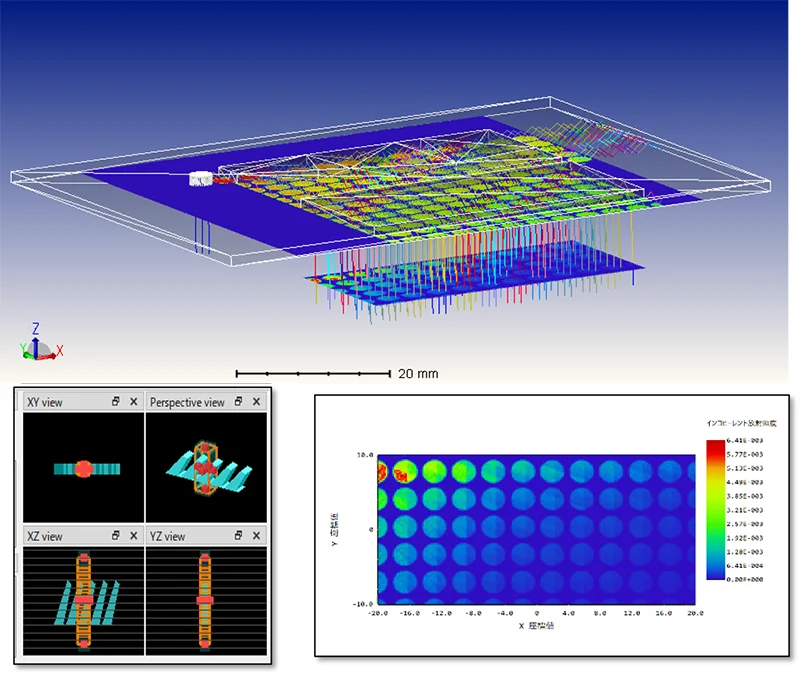Click the float icon on XZ view
The image size is (800, 675).
pyautogui.click(x=116, y=536)
